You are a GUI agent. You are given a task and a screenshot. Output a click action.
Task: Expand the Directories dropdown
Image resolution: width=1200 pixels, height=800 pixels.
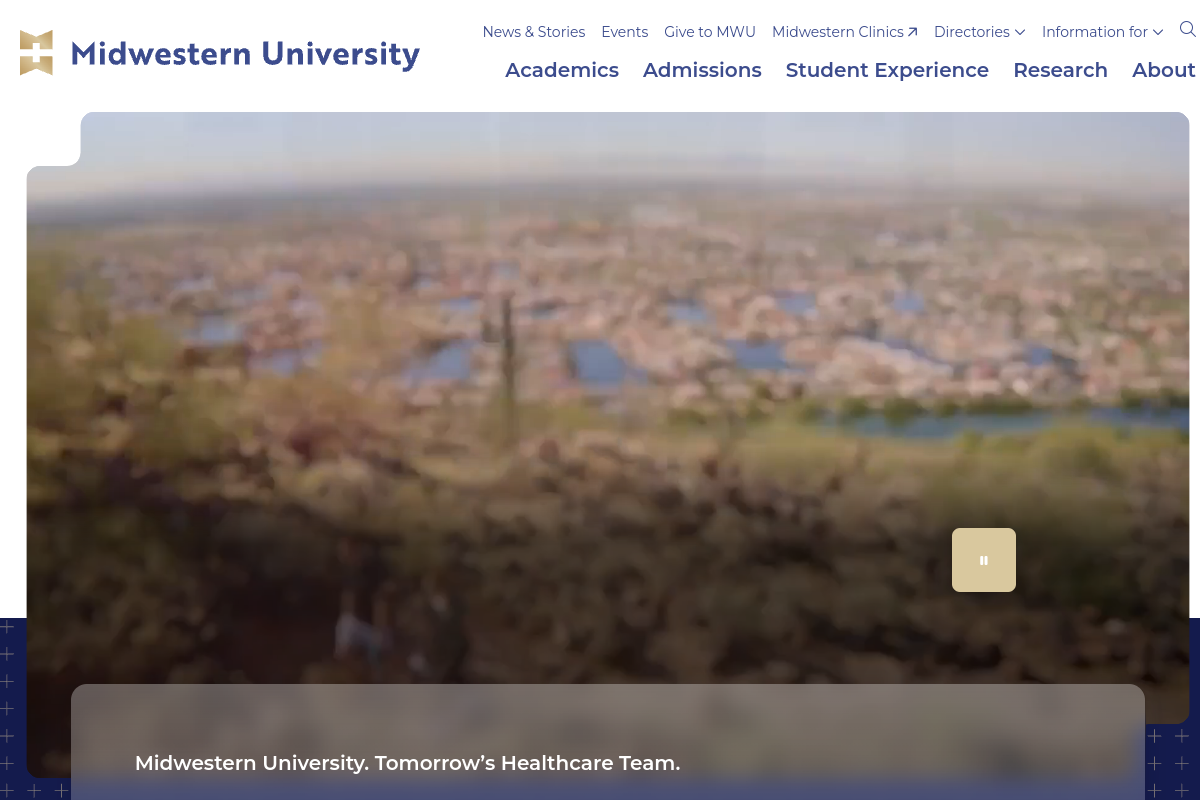[979, 32]
